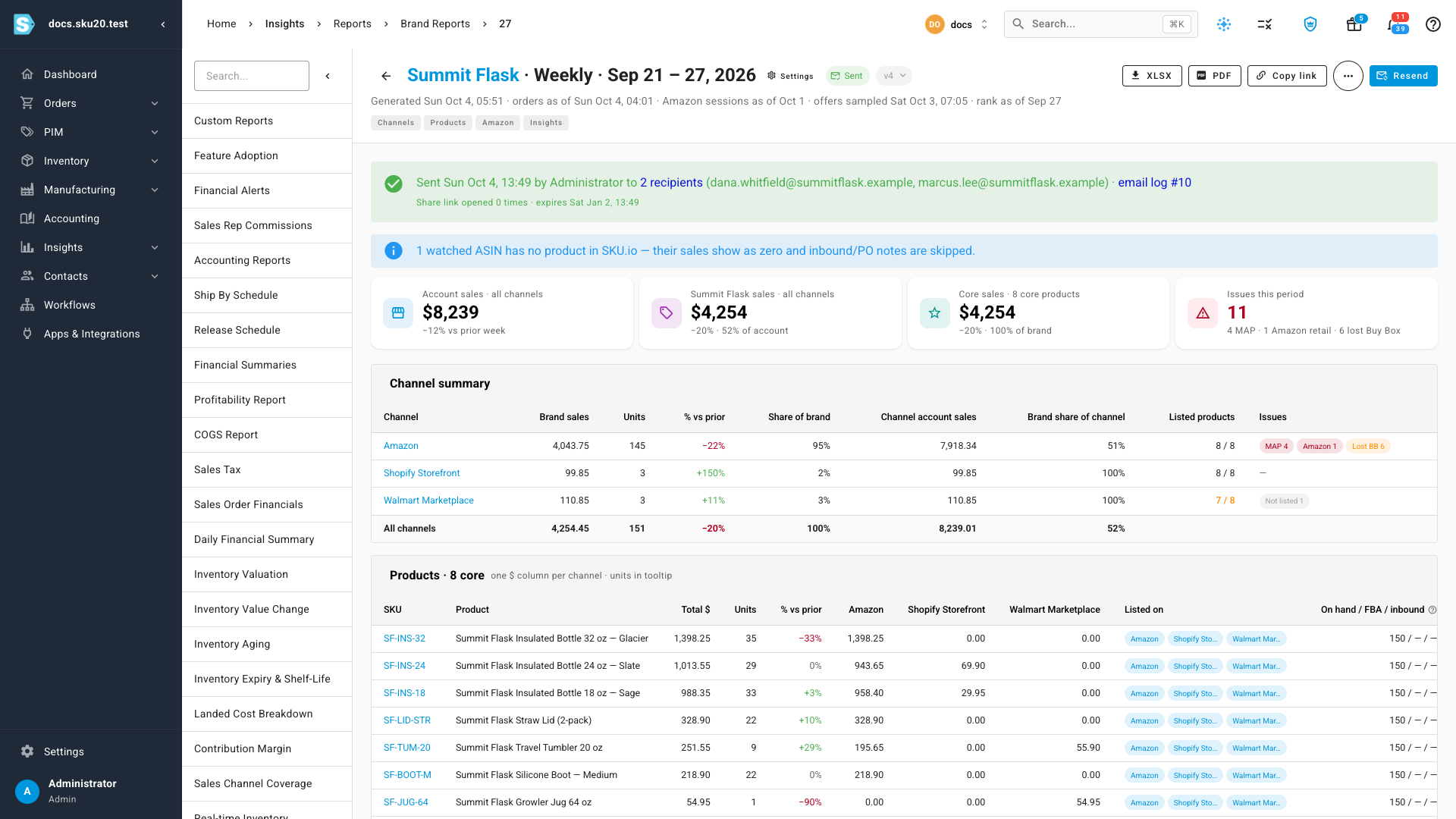
Task: Click the gift box icon in header
Action: click(x=1354, y=24)
